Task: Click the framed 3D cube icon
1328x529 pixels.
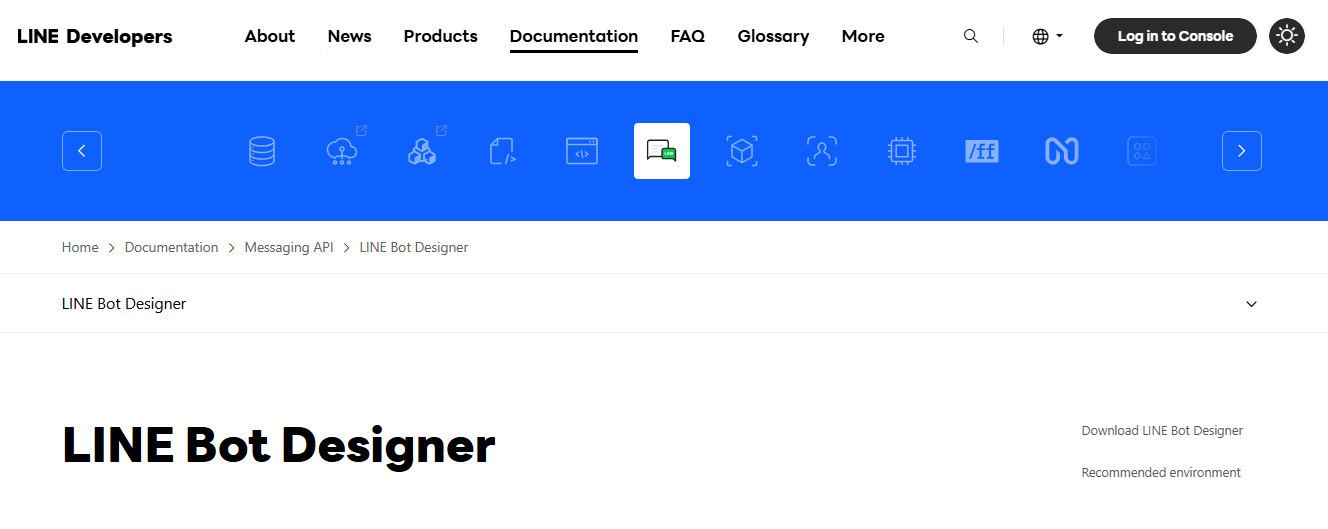Action: point(742,151)
